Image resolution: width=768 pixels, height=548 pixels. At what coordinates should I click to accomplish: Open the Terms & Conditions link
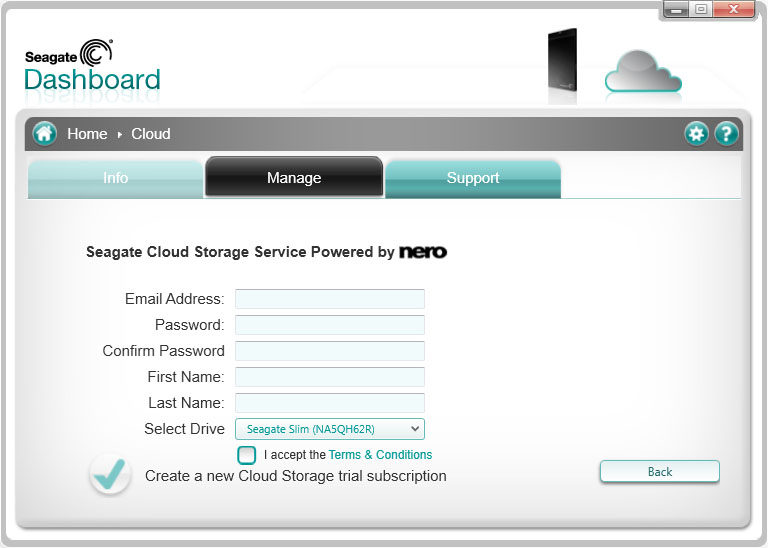pyautogui.click(x=380, y=454)
